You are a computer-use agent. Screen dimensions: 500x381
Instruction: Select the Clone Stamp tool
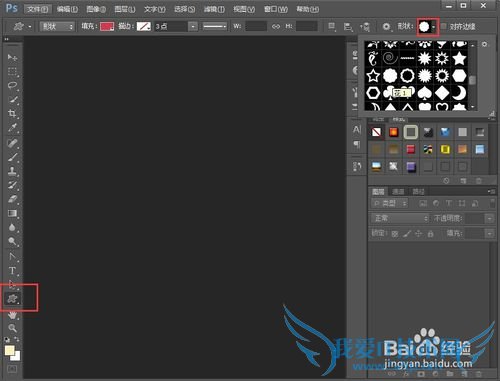tap(12, 171)
